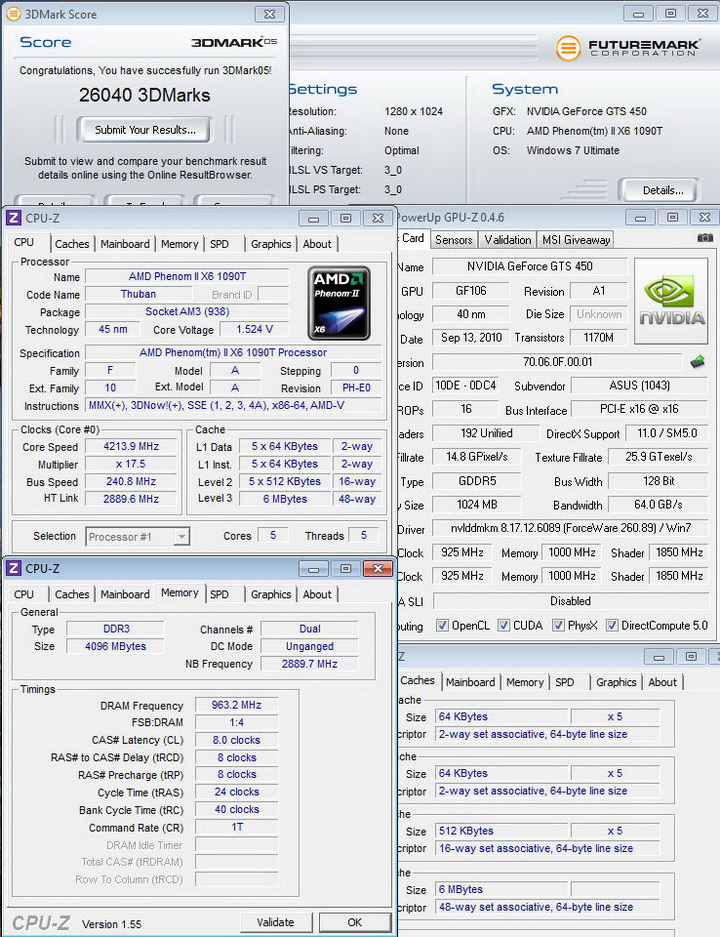Open the GPU-Z Validation tab
This screenshot has height=937, width=720.
pos(507,240)
